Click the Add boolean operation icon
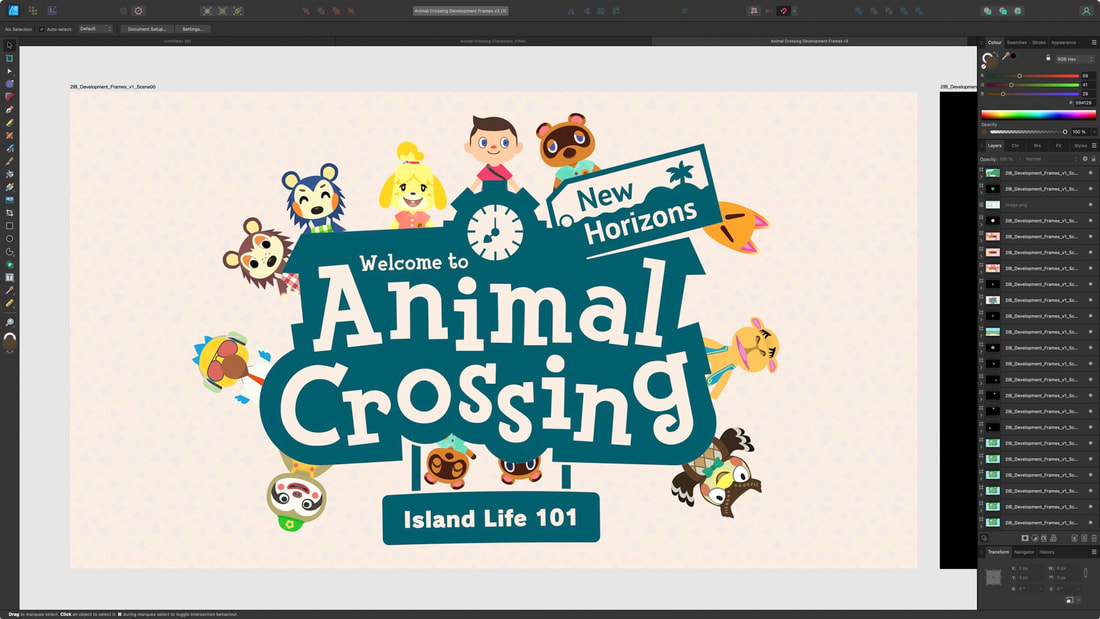1100x619 pixels. [x=859, y=11]
